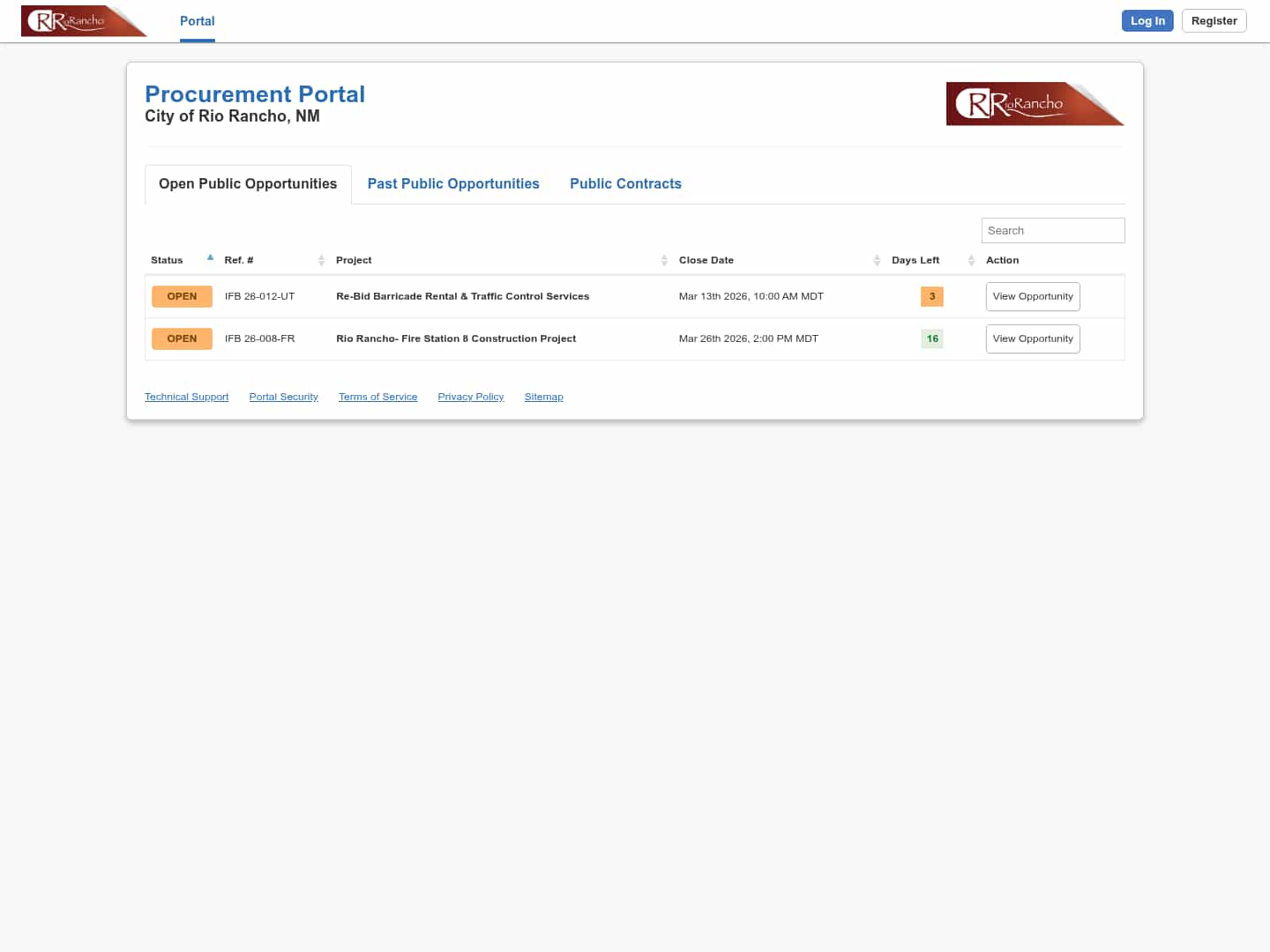Click the OPEN status badge for IFB 26-012-UT
1270x952 pixels.
[182, 296]
